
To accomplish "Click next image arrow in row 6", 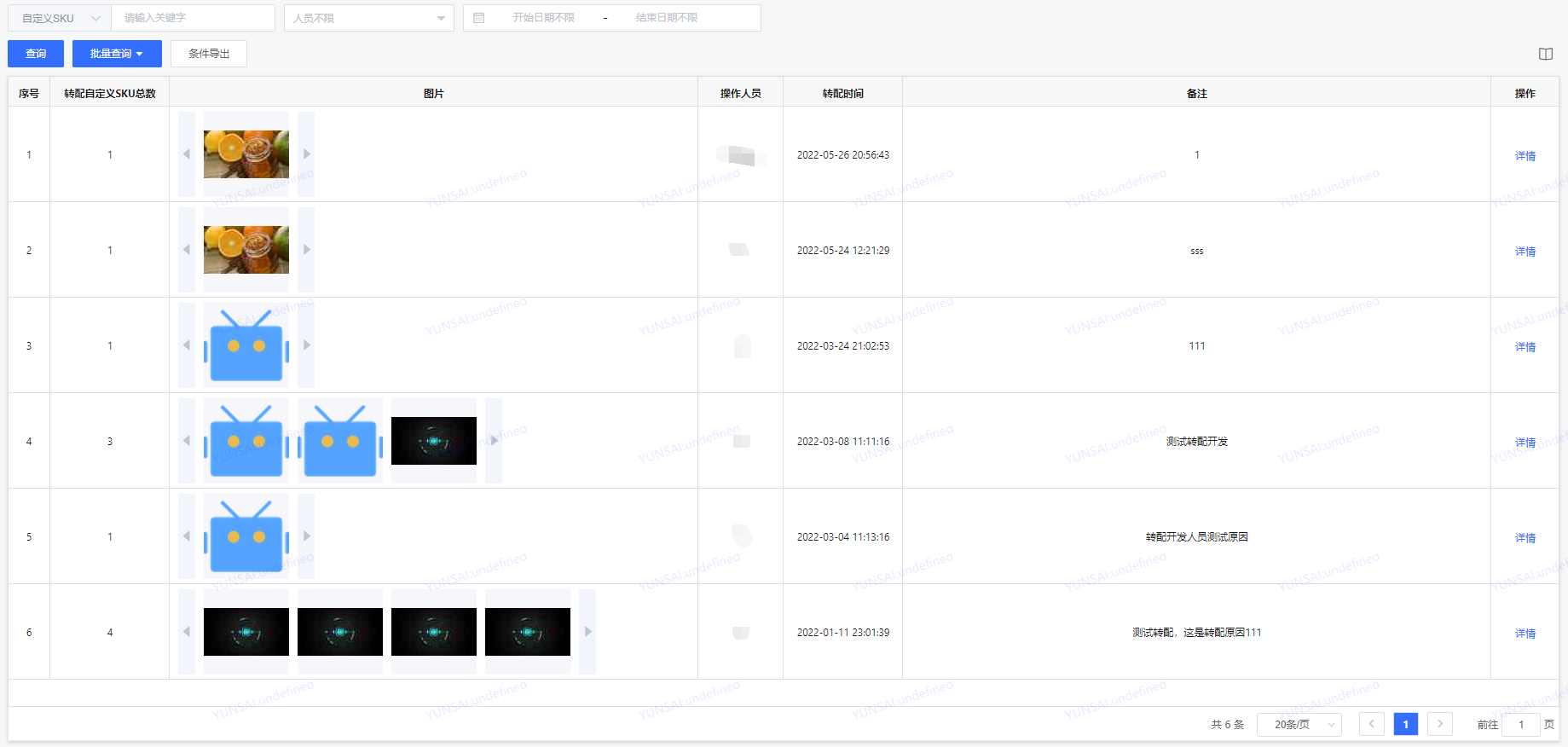I will click(587, 632).
